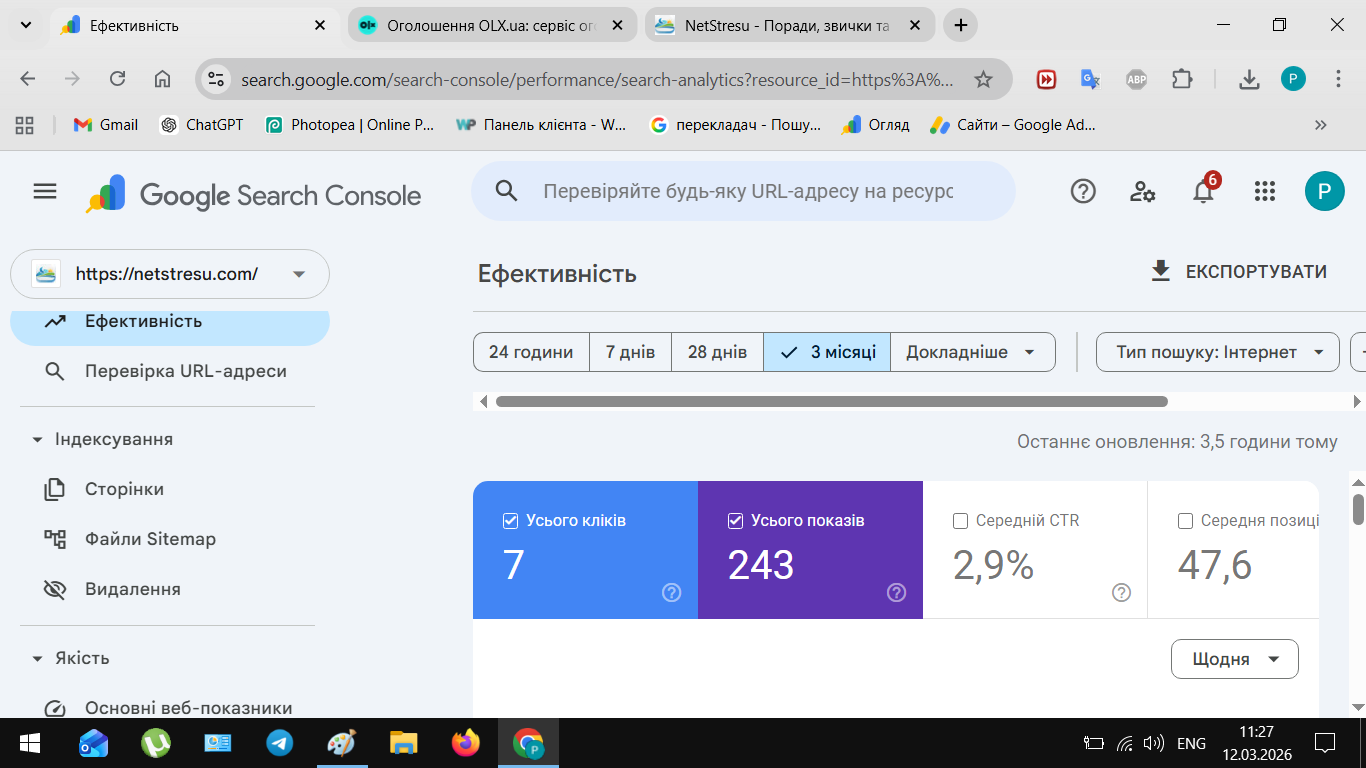
Task: Click help icon on Середній CTR card
Action: coord(1121,593)
